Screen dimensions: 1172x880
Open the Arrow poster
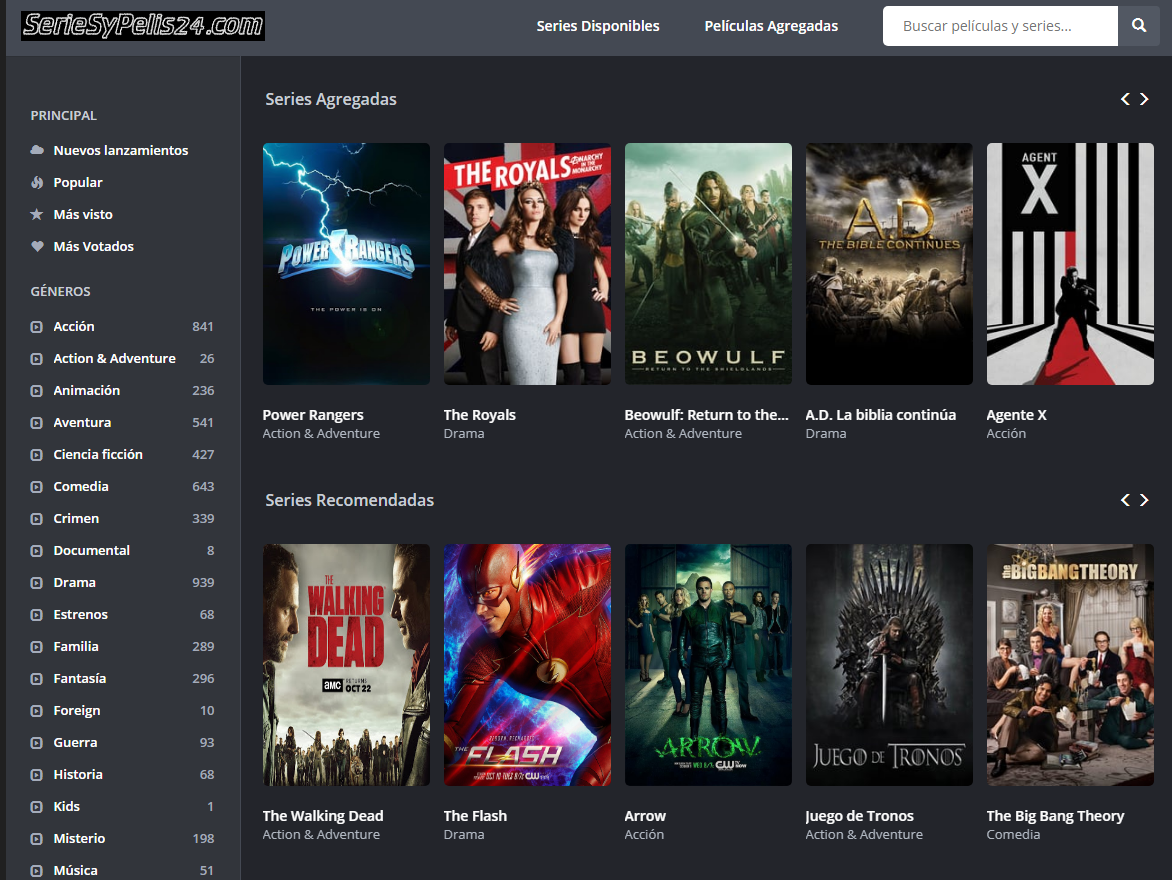point(708,665)
